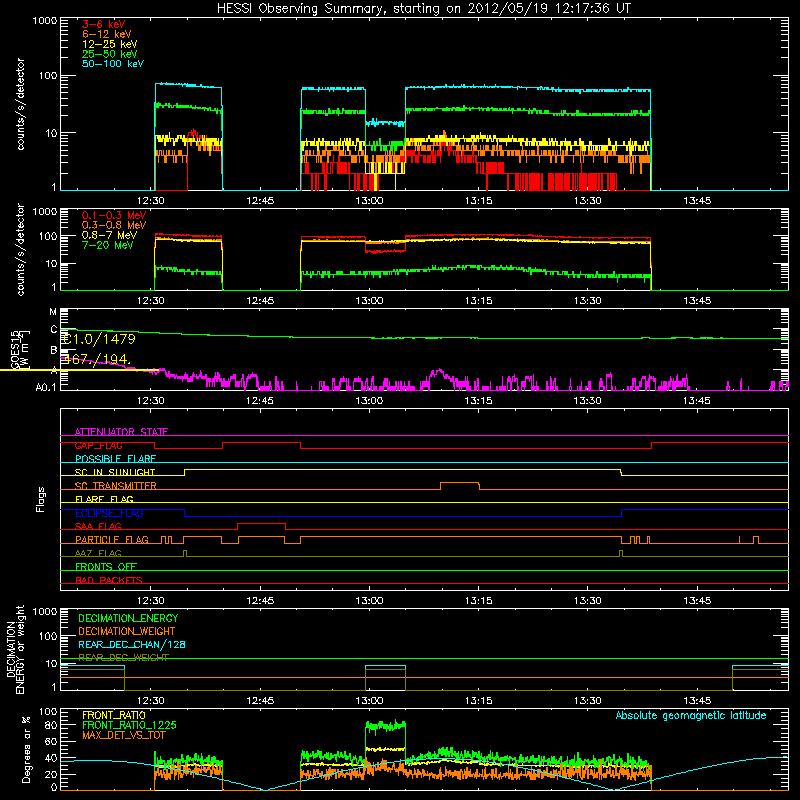800x800 pixels.
Task: Click the 7-20 MeV legend label
Action: click(108, 245)
